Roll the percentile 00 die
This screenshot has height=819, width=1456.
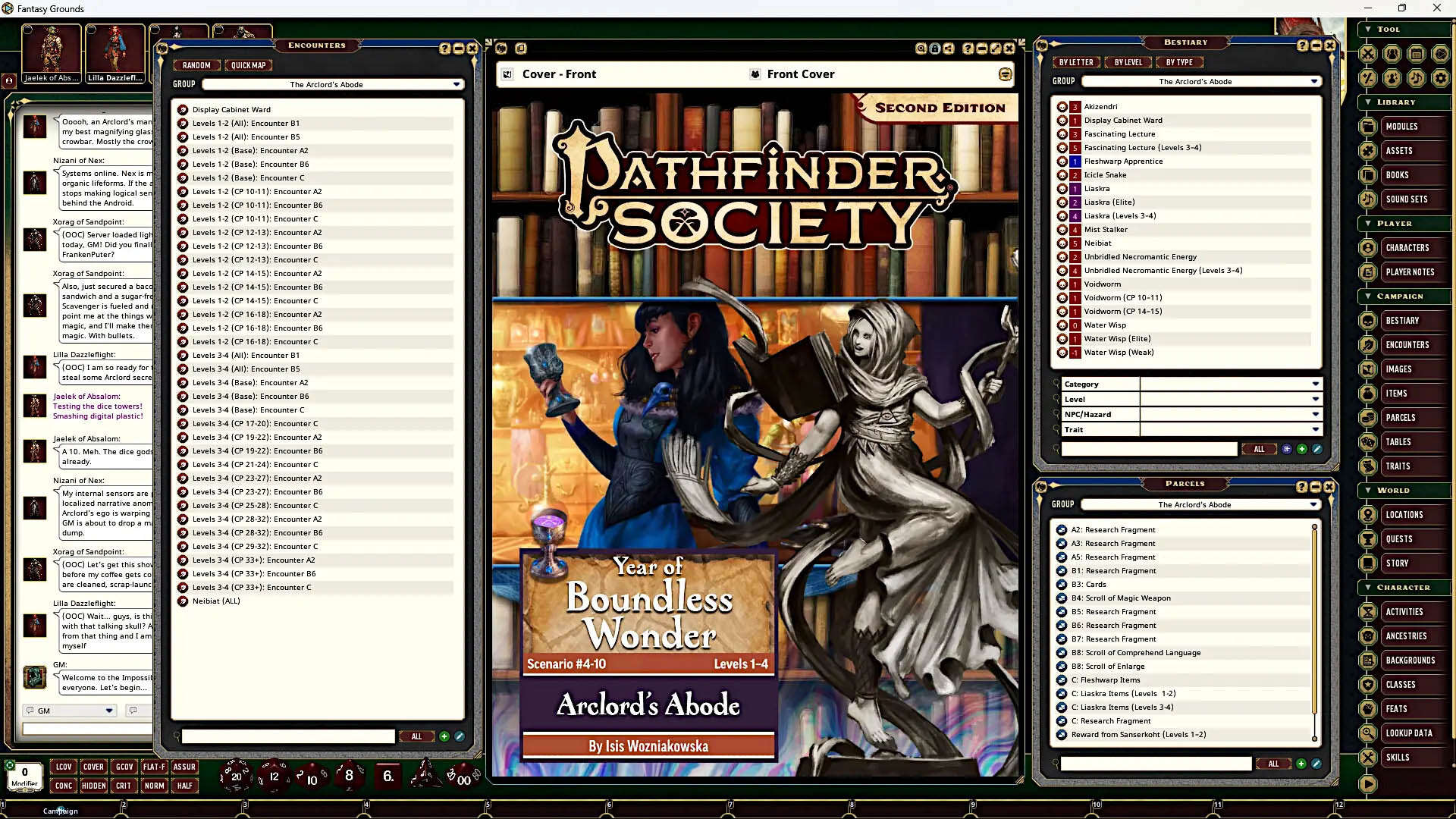click(x=463, y=777)
